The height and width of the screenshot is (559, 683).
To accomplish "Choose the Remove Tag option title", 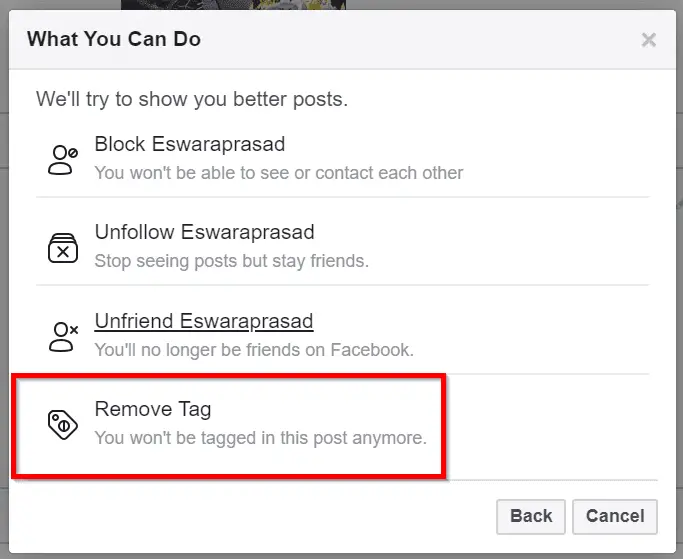I will pos(153,409).
